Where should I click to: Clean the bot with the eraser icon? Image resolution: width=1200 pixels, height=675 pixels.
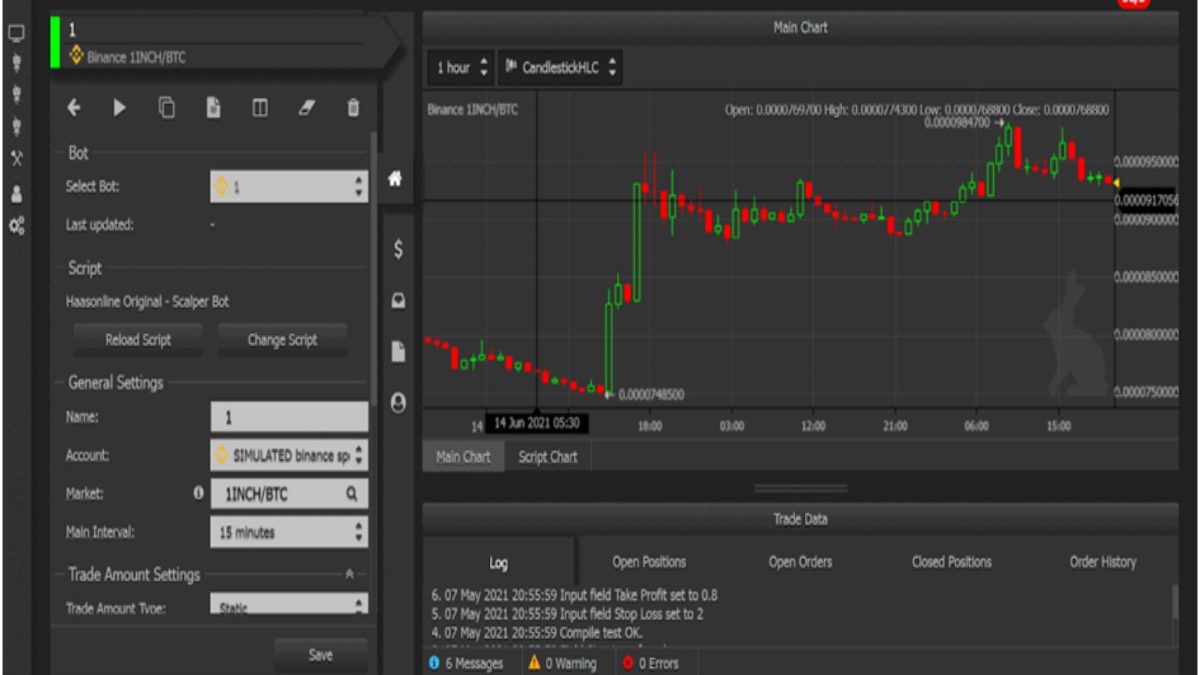point(307,108)
